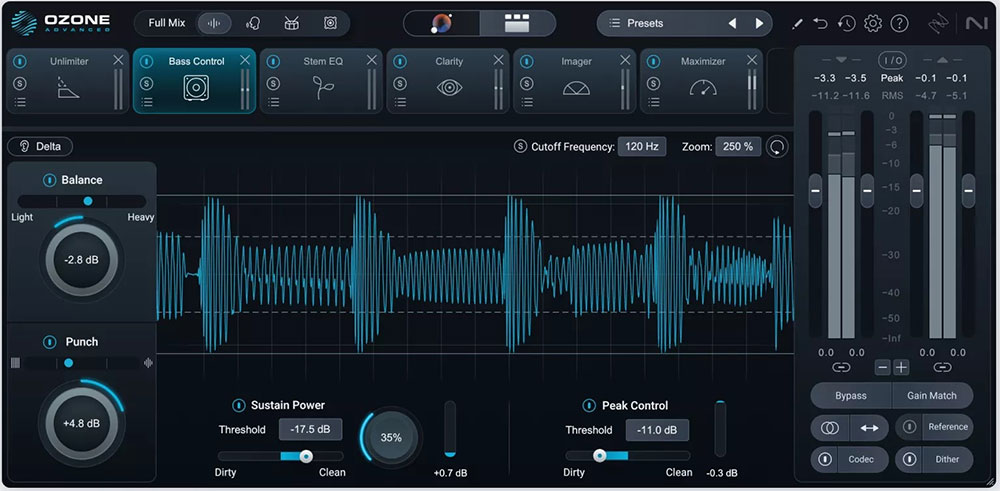
Task: Remove the Stem EQ module
Action: point(372,60)
